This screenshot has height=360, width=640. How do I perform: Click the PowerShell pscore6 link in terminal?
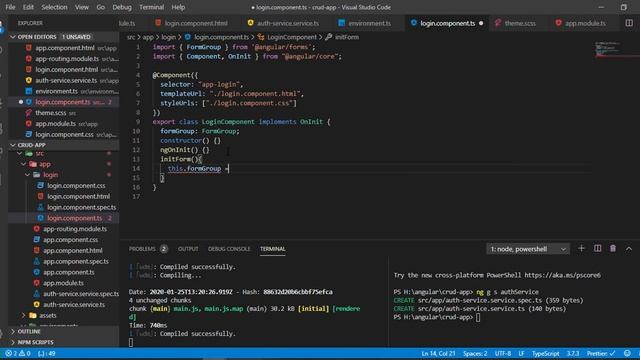[562, 275]
